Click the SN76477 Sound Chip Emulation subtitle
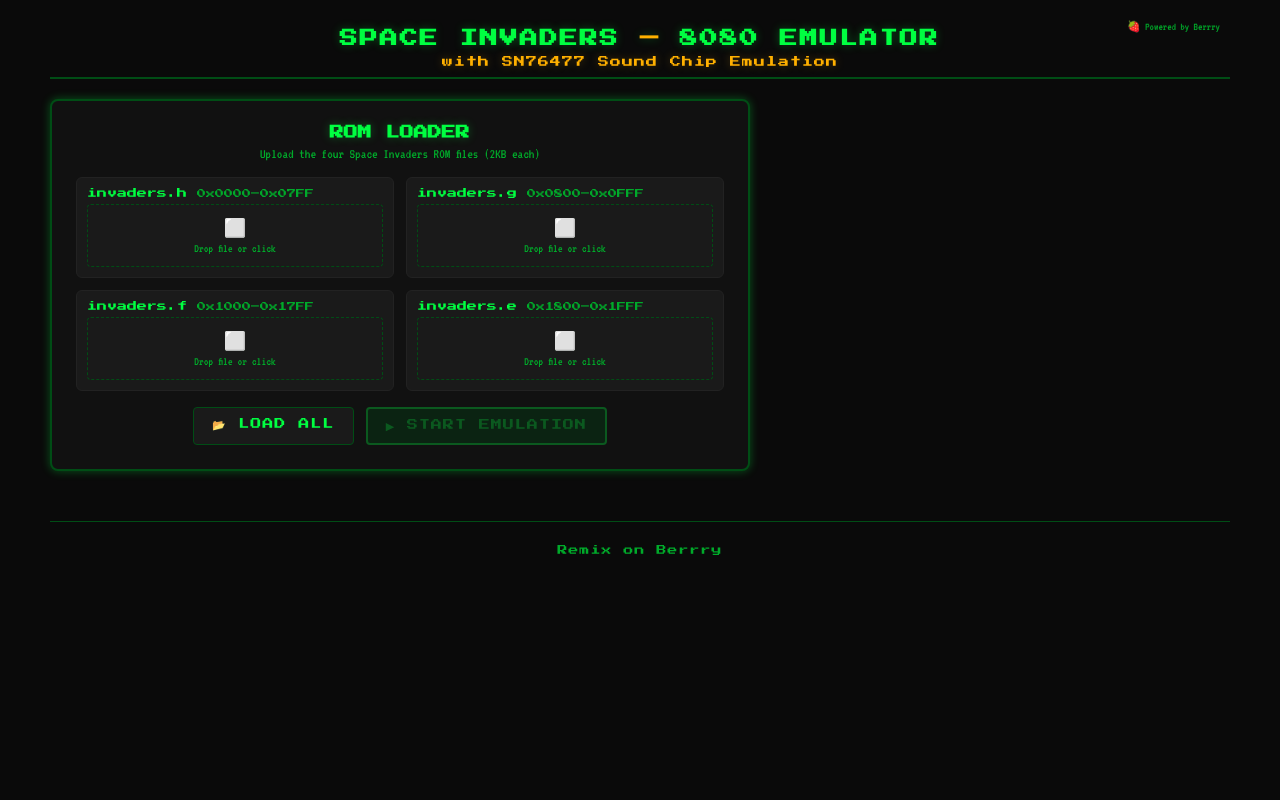Image resolution: width=1280 pixels, height=800 pixels. 639,60
